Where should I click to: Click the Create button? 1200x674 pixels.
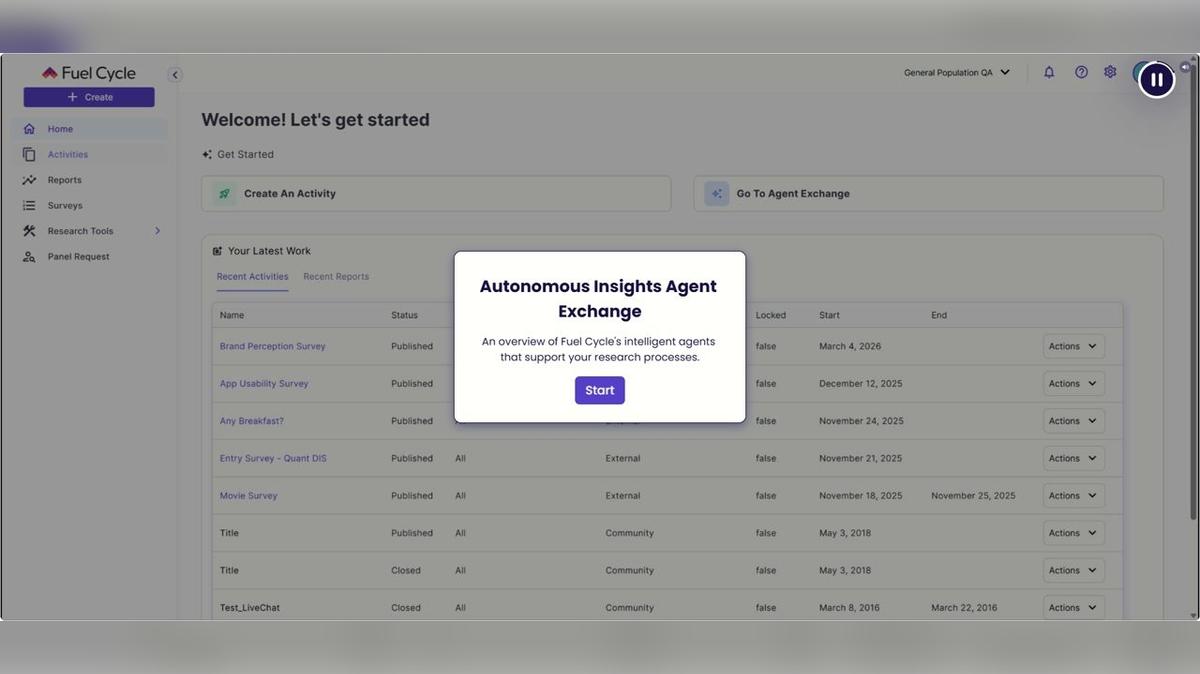pos(89,97)
